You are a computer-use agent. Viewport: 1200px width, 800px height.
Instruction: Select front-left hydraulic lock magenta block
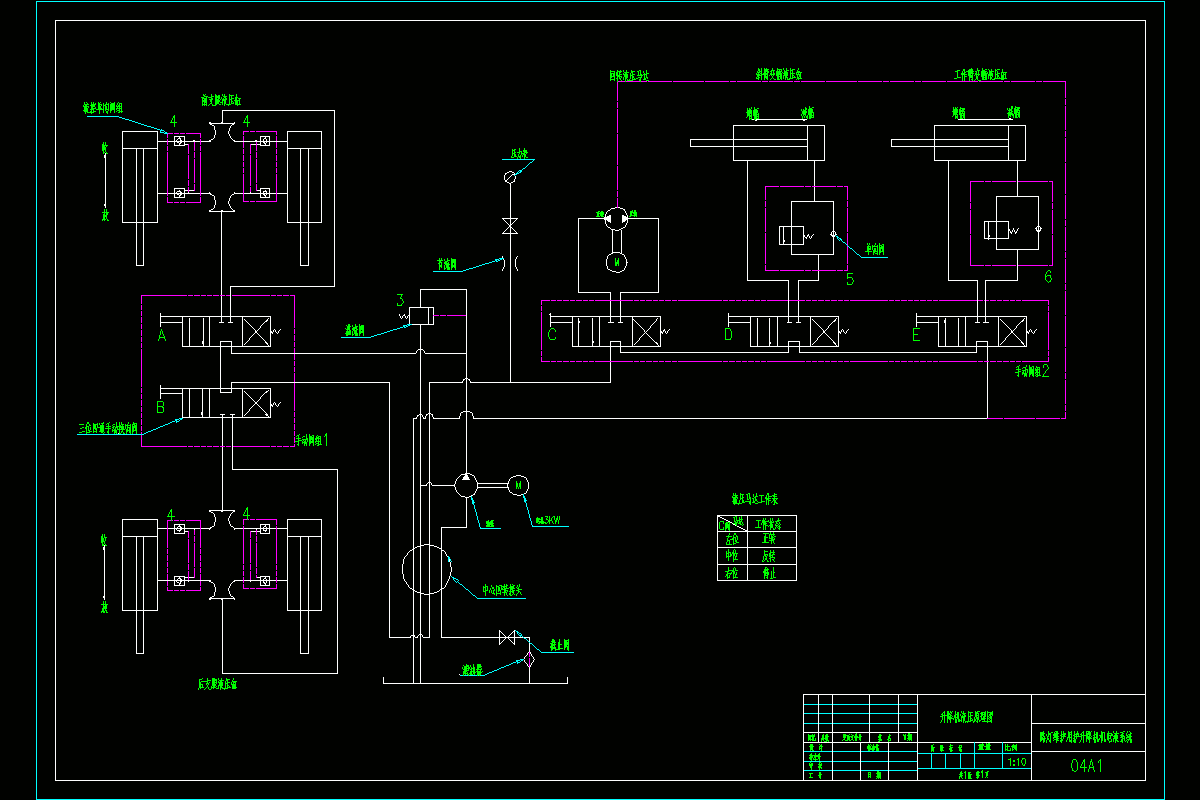(184, 167)
